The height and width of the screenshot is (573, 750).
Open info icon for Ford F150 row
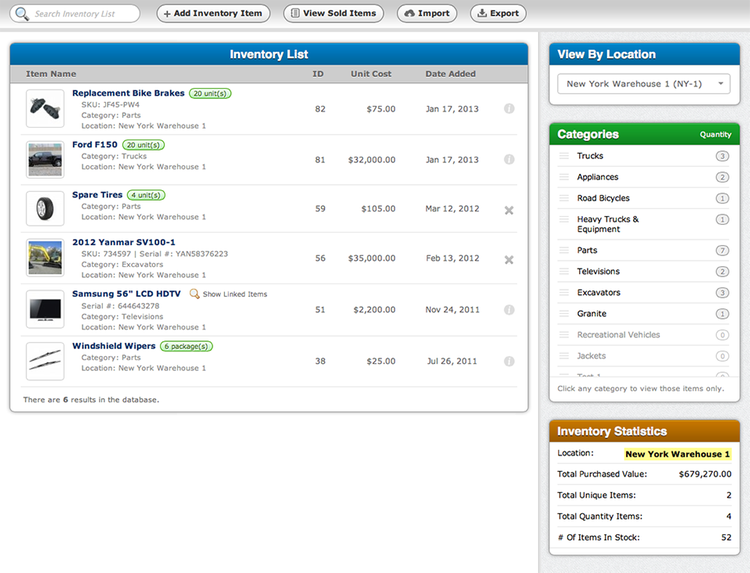tap(509, 159)
